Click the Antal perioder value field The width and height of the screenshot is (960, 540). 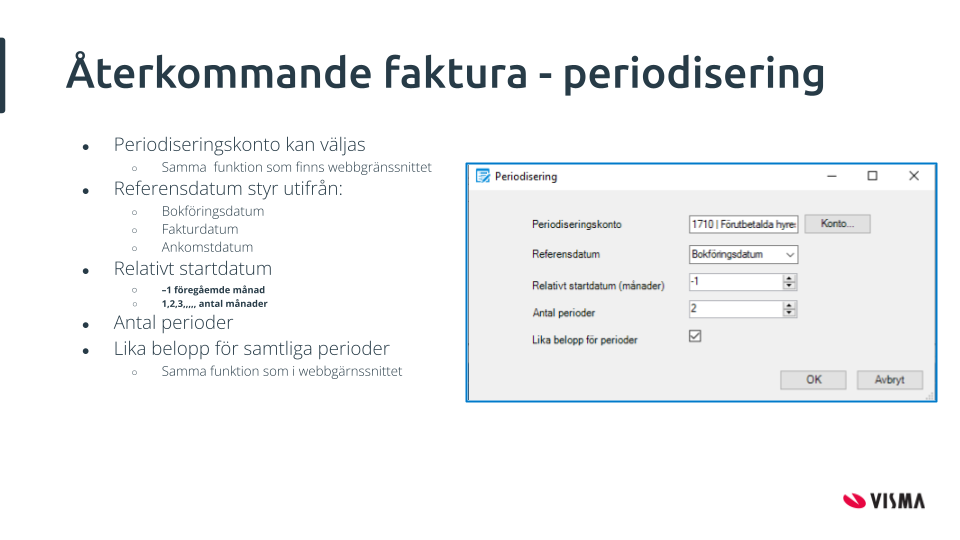735,310
